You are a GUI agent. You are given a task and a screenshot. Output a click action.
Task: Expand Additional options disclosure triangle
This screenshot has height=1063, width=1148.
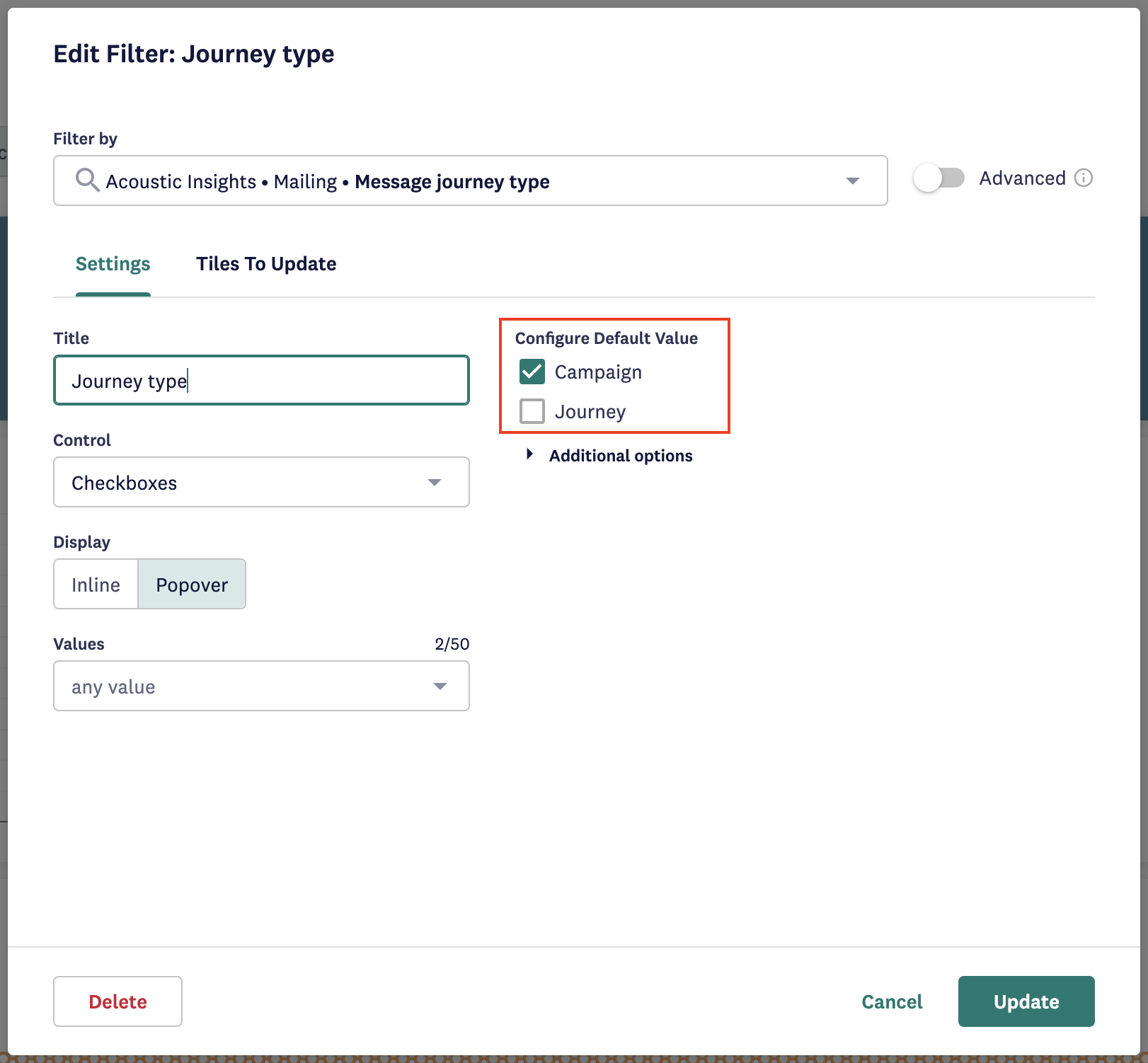click(529, 454)
